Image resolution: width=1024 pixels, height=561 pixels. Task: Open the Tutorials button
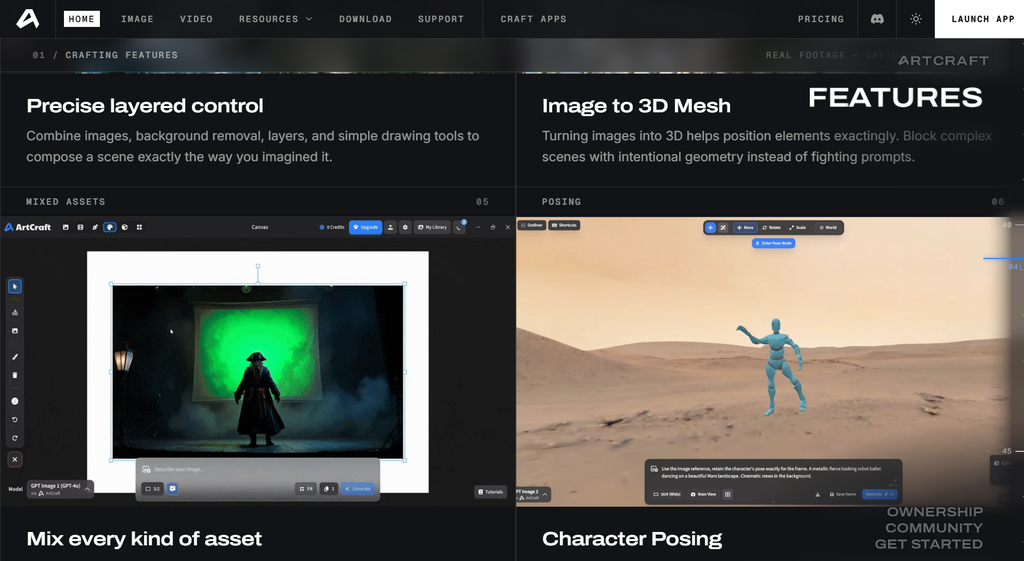[490, 492]
